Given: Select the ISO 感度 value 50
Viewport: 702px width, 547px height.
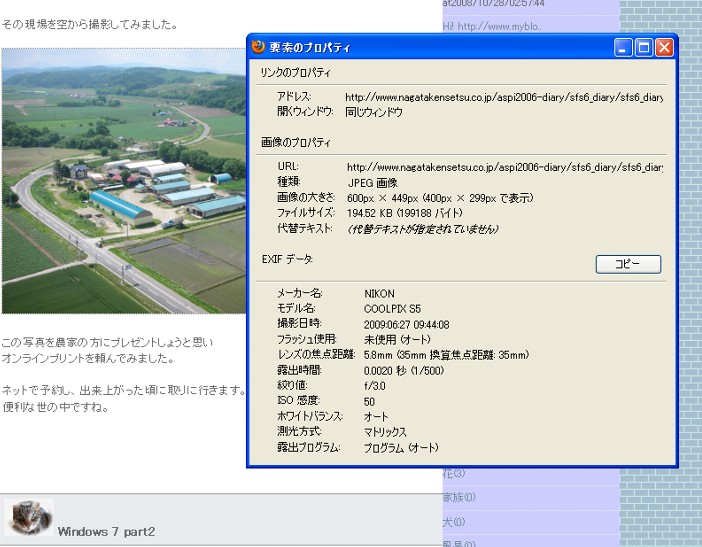Looking at the screenshot, I should coord(369,402).
